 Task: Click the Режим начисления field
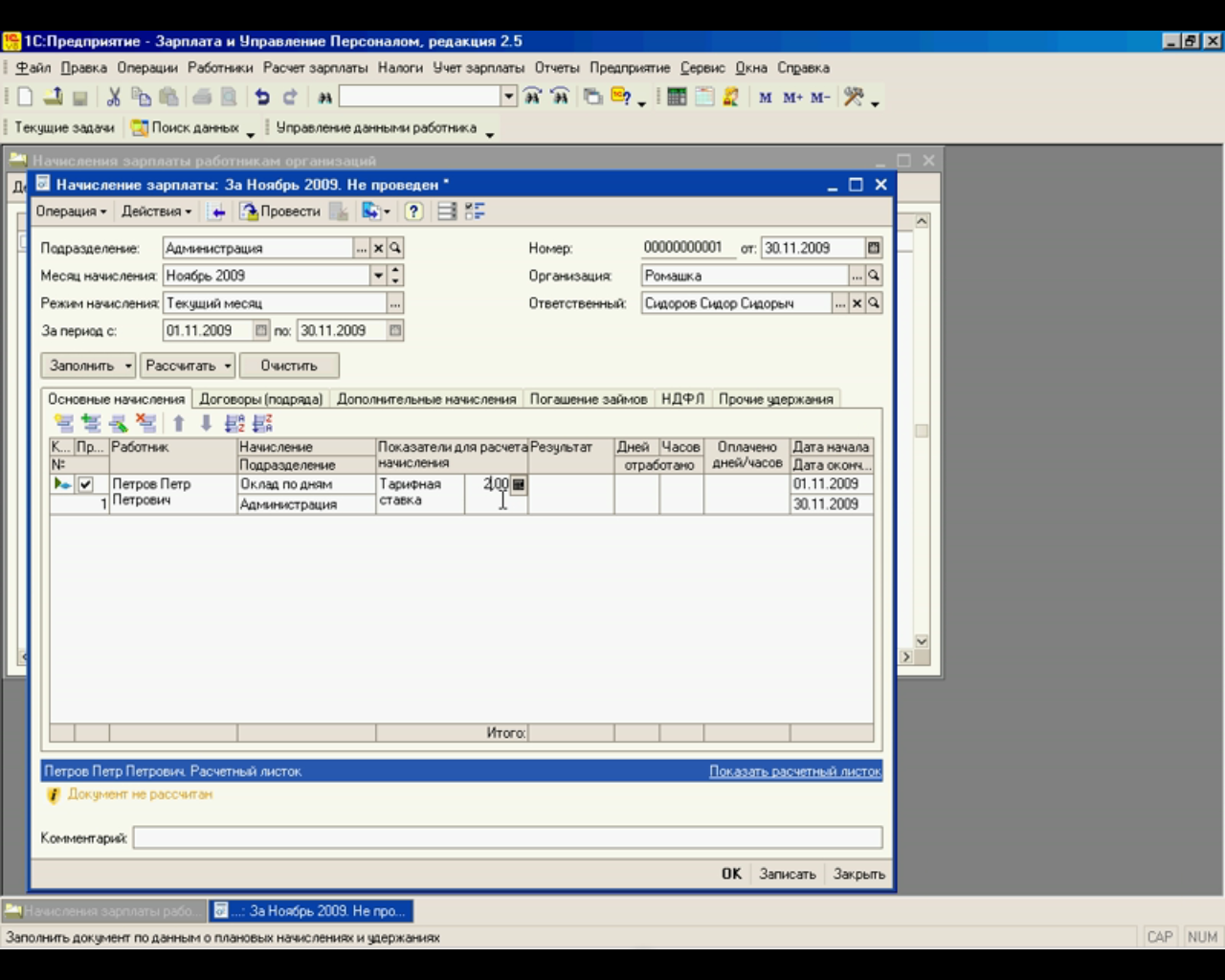tap(275, 303)
